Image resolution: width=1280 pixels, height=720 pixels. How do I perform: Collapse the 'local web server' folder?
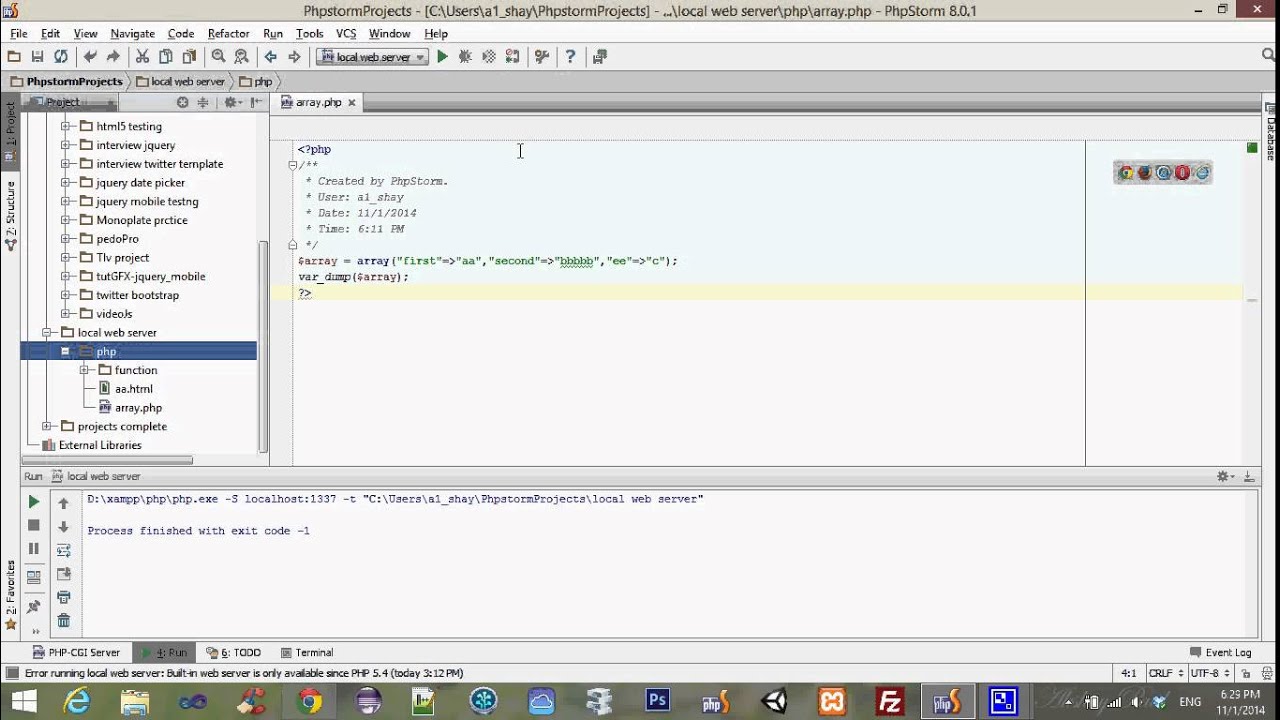(47, 332)
